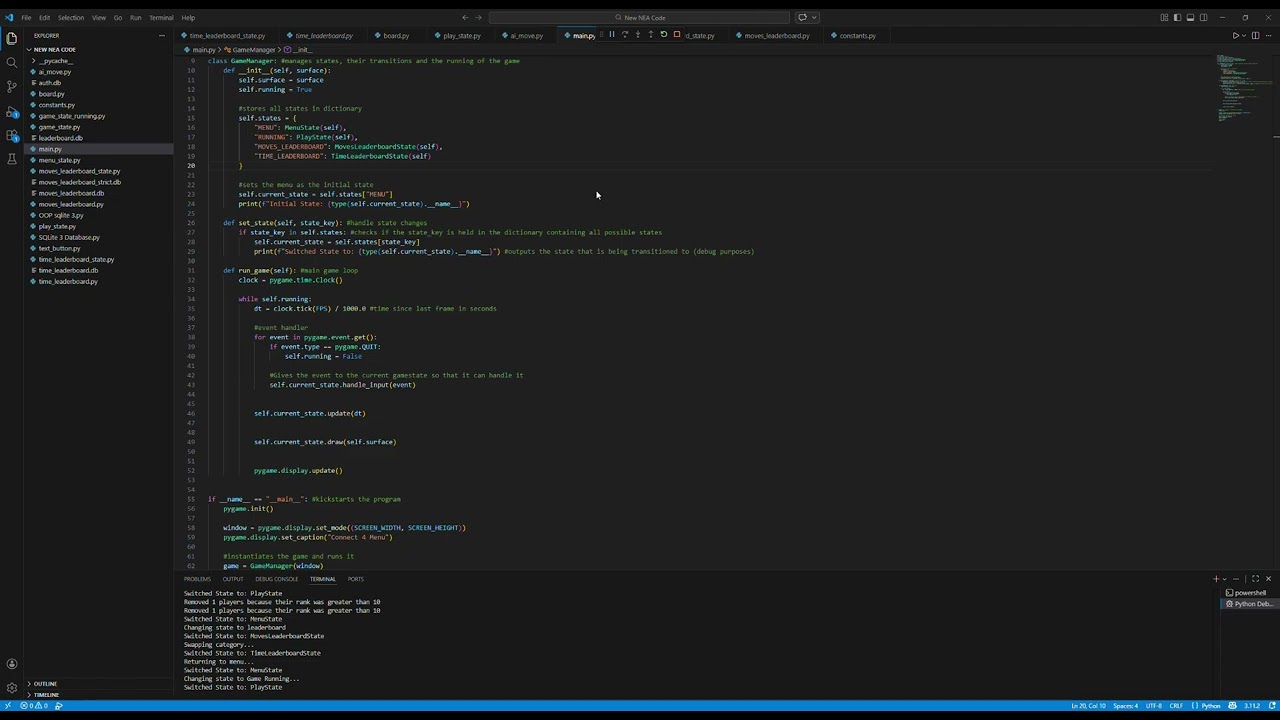Change line endings via CRLF status item
1280x720 pixels.
(1177, 706)
